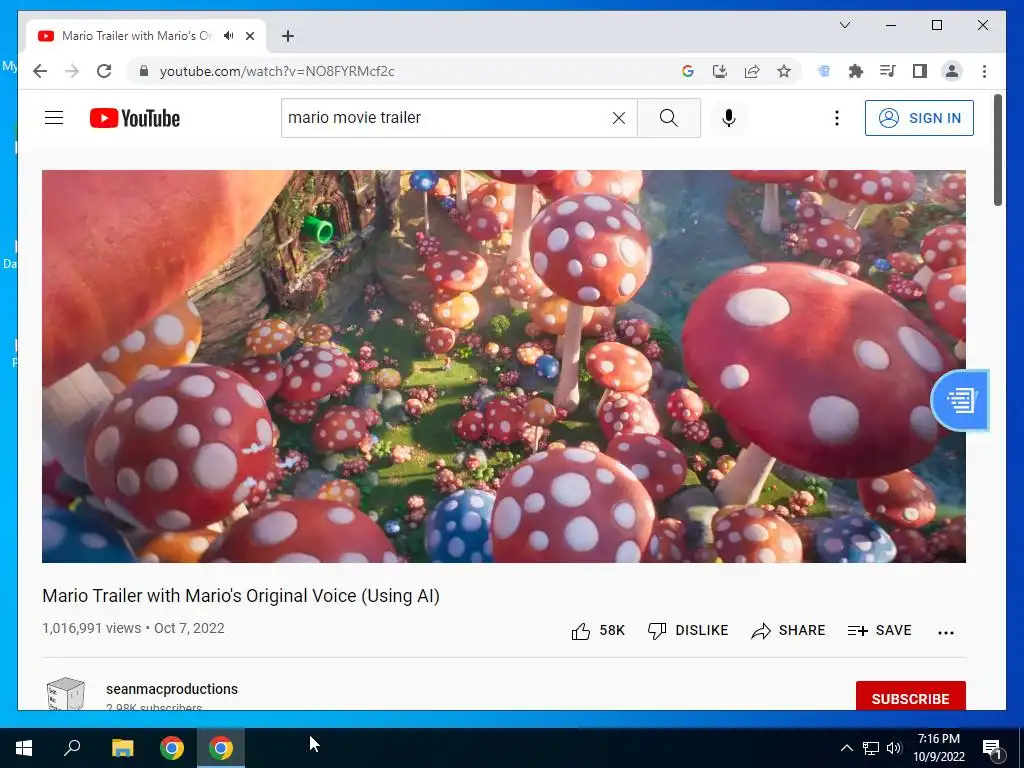Switch to active Chrome taskbar window
Screen dimensions: 1024x768
point(221,748)
